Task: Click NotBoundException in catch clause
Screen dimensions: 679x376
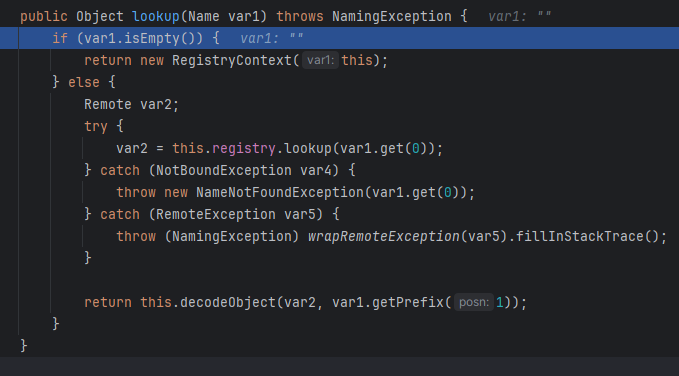Action: [224, 170]
